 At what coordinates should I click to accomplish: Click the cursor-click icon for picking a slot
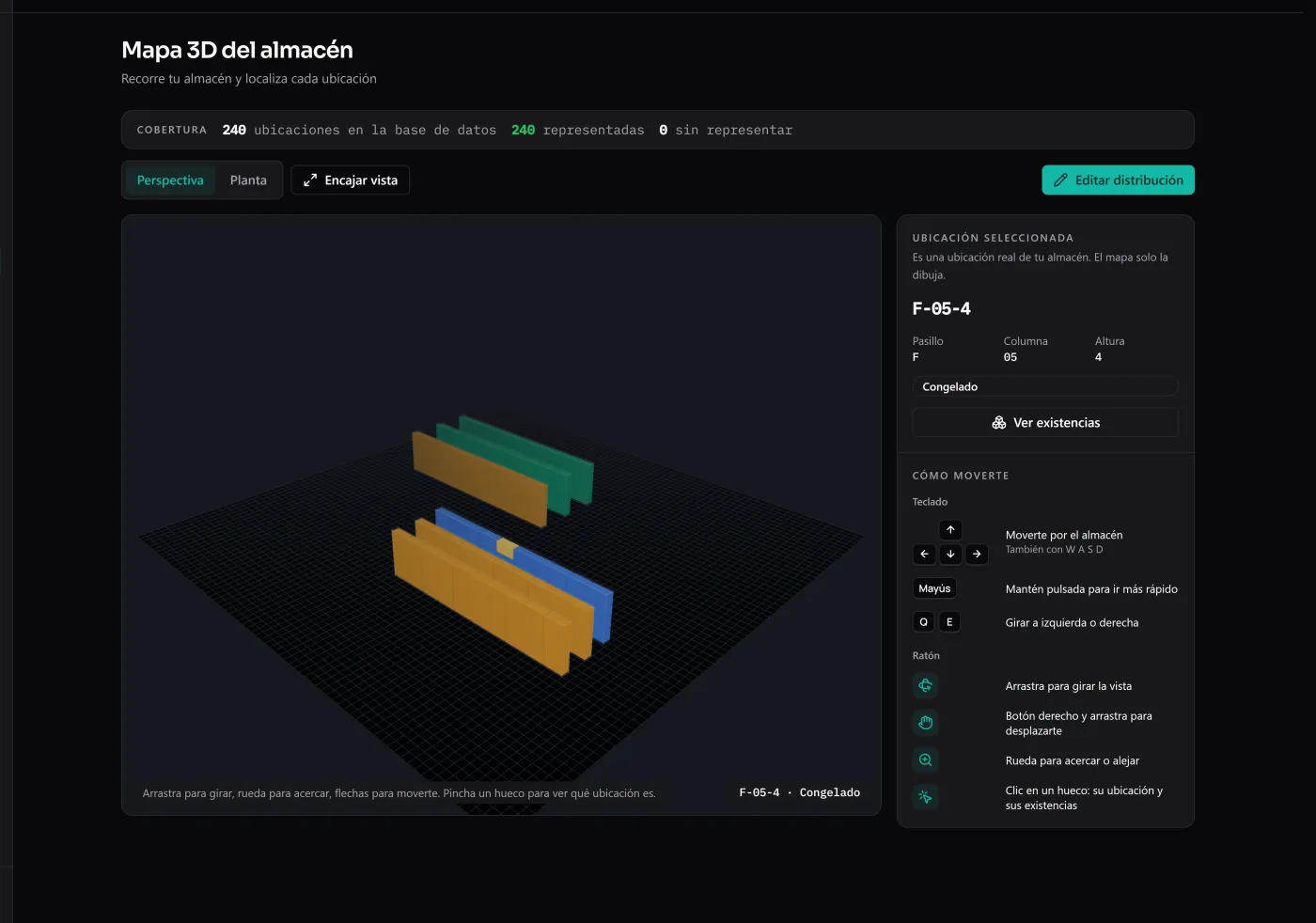point(926,797)
